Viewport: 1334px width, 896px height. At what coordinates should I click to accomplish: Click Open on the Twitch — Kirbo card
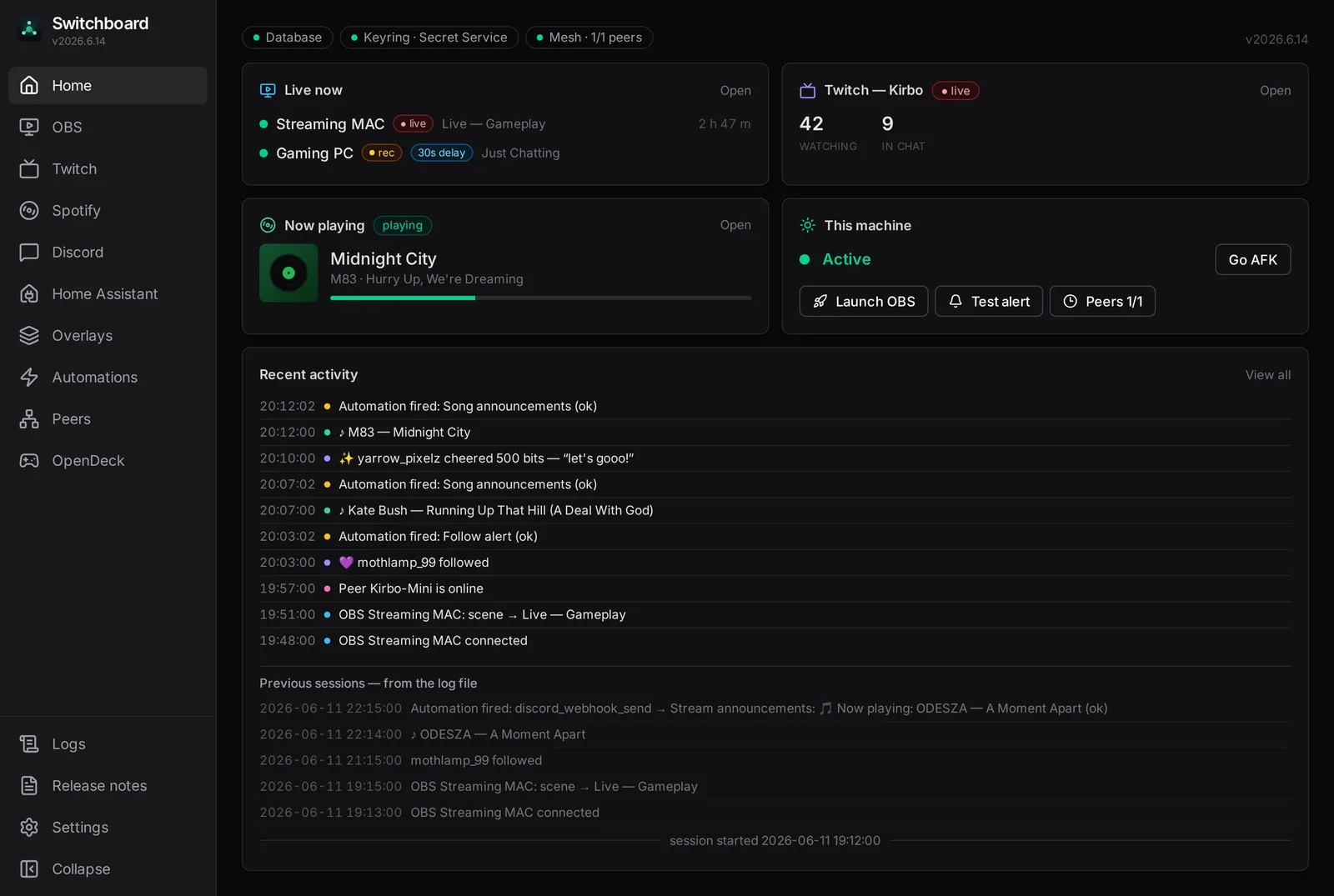1275,90
